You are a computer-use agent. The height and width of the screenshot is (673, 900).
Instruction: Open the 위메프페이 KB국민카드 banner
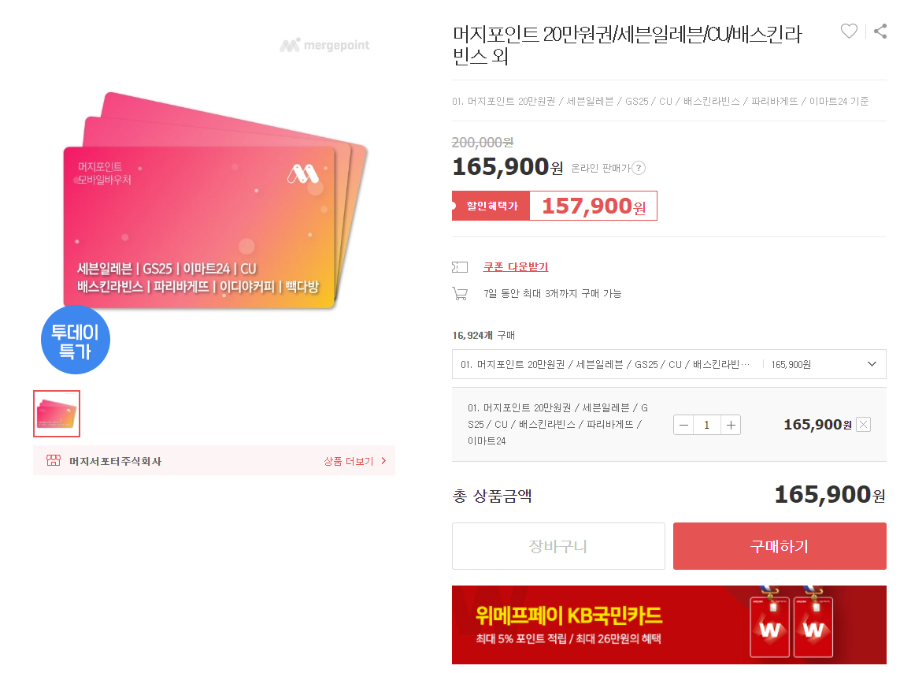tap(669, 625)
